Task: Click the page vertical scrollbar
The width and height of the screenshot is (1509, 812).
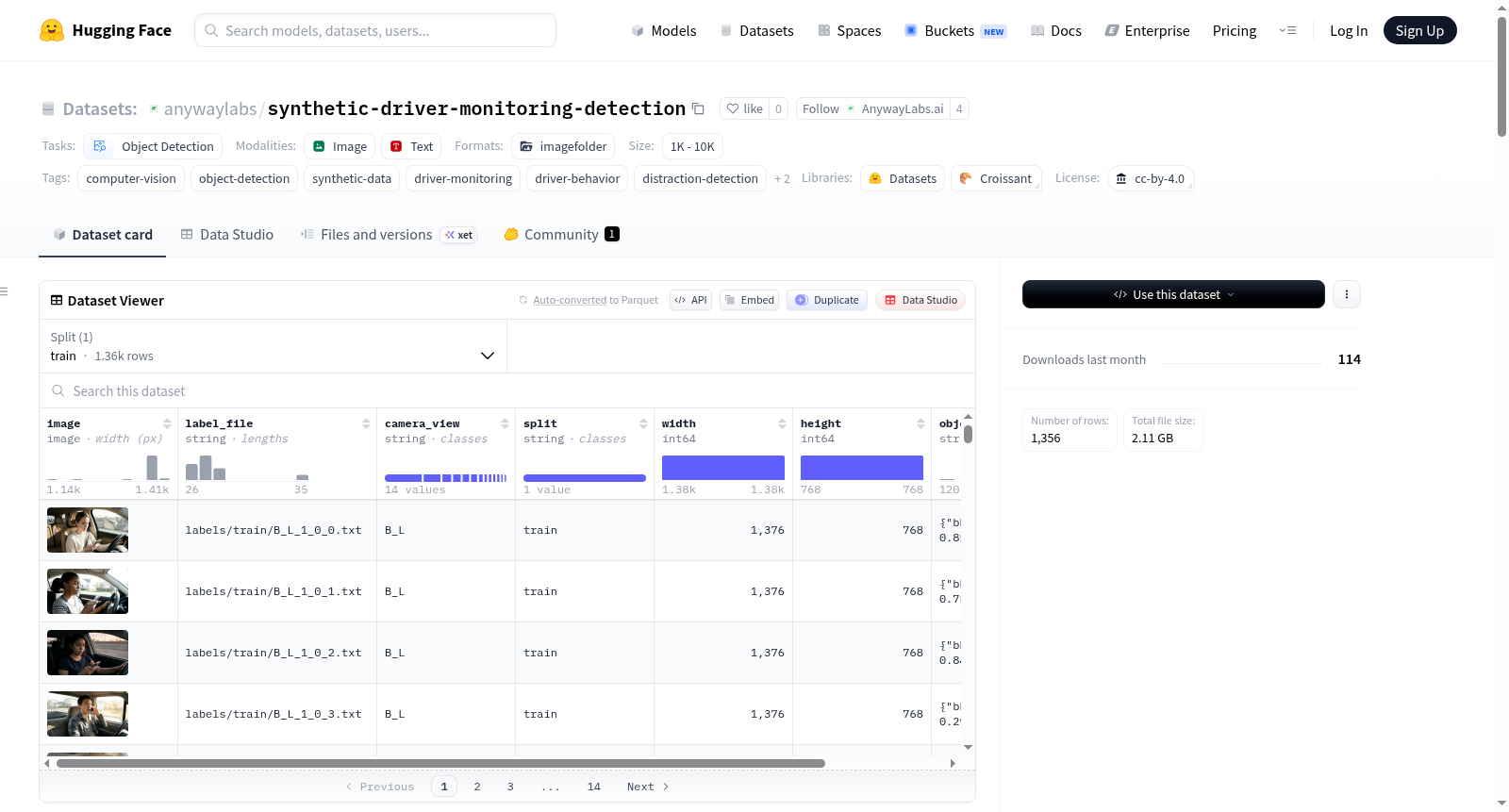Action: [x=1501, y=75]
